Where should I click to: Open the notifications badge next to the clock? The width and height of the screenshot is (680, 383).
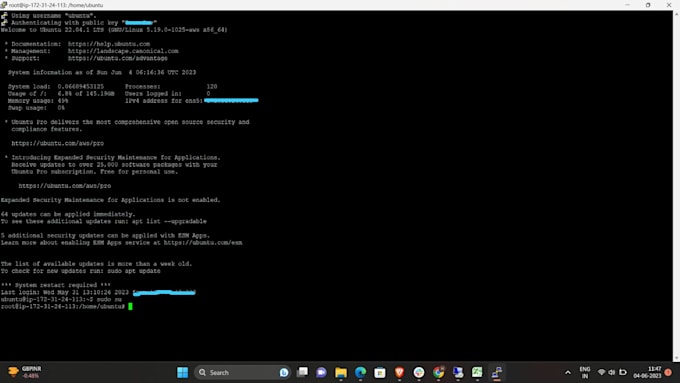(x=668, y=372)
